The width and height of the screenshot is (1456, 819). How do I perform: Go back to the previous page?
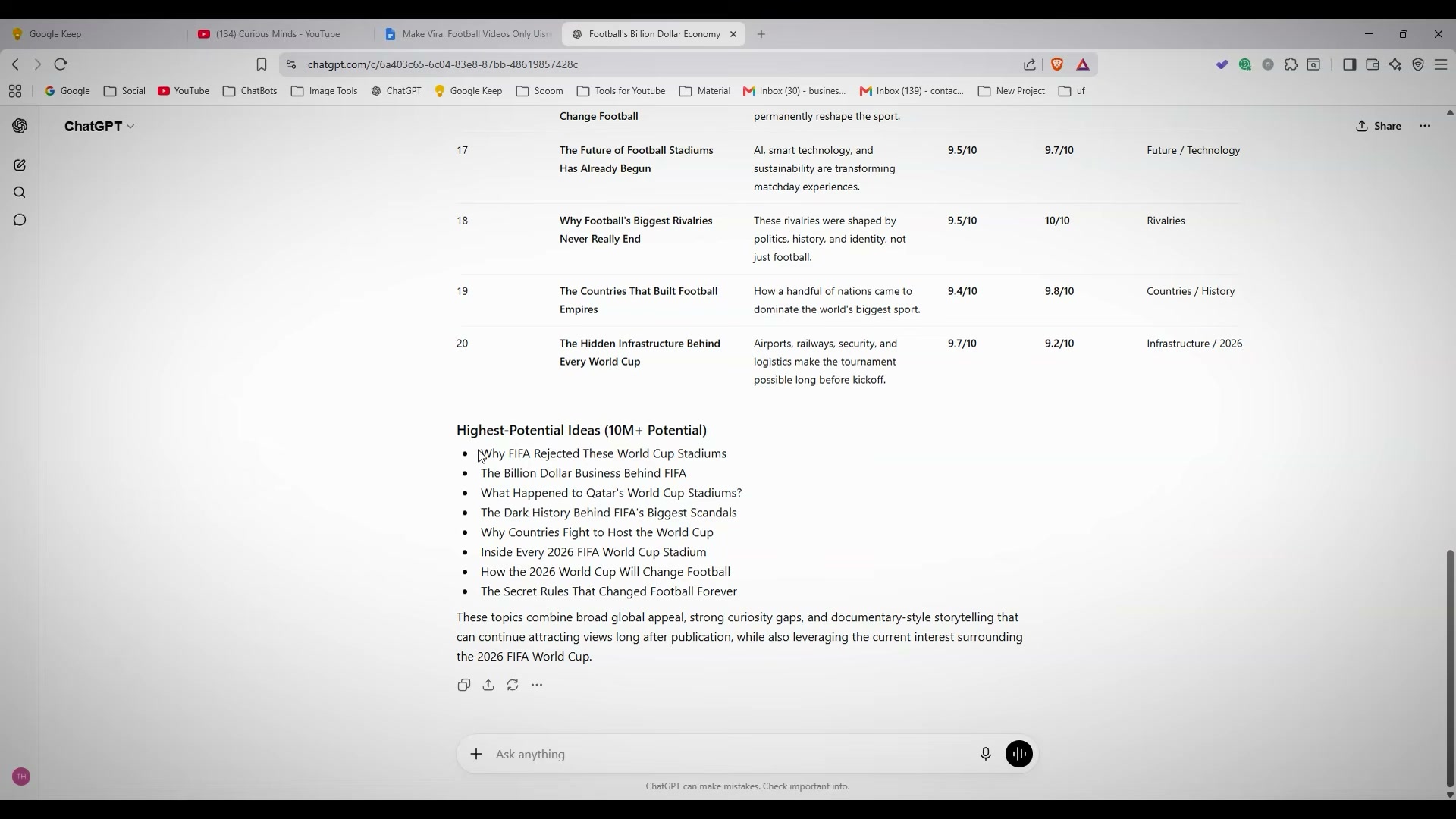tap(15, 64)
